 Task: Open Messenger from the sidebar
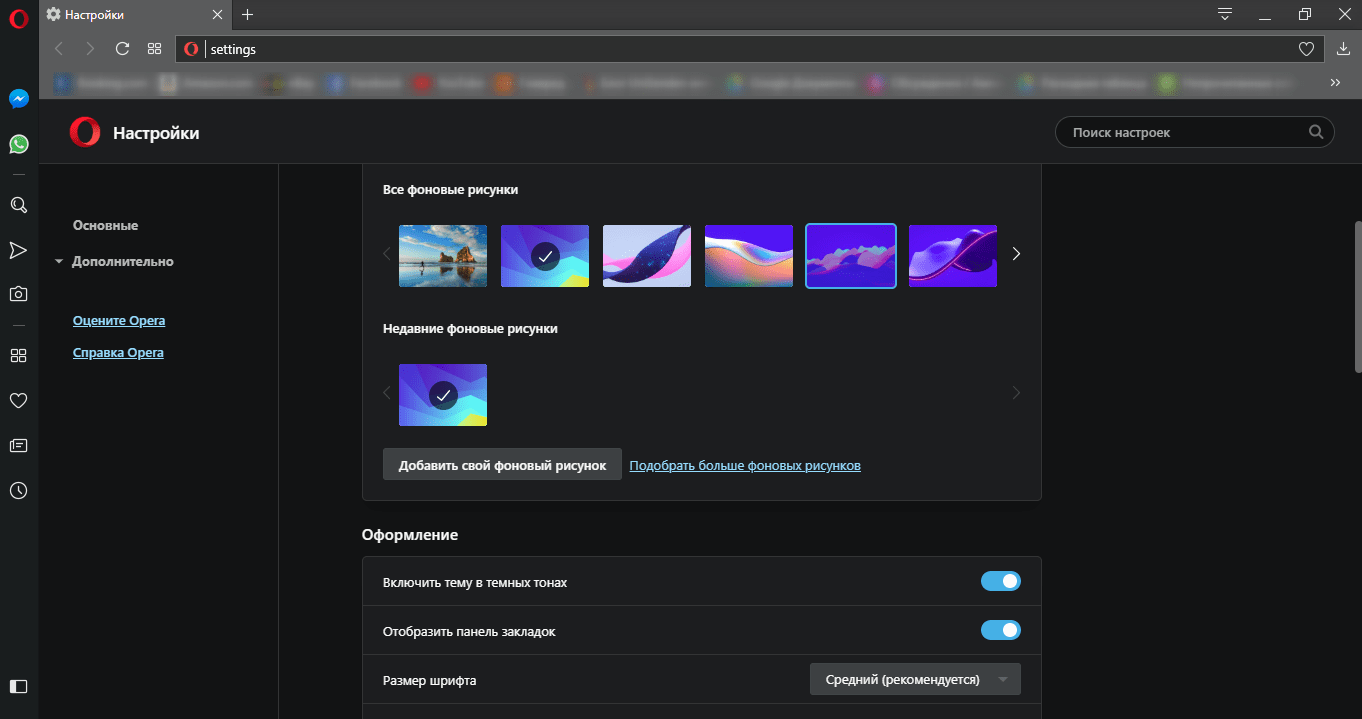click(18, 99)
